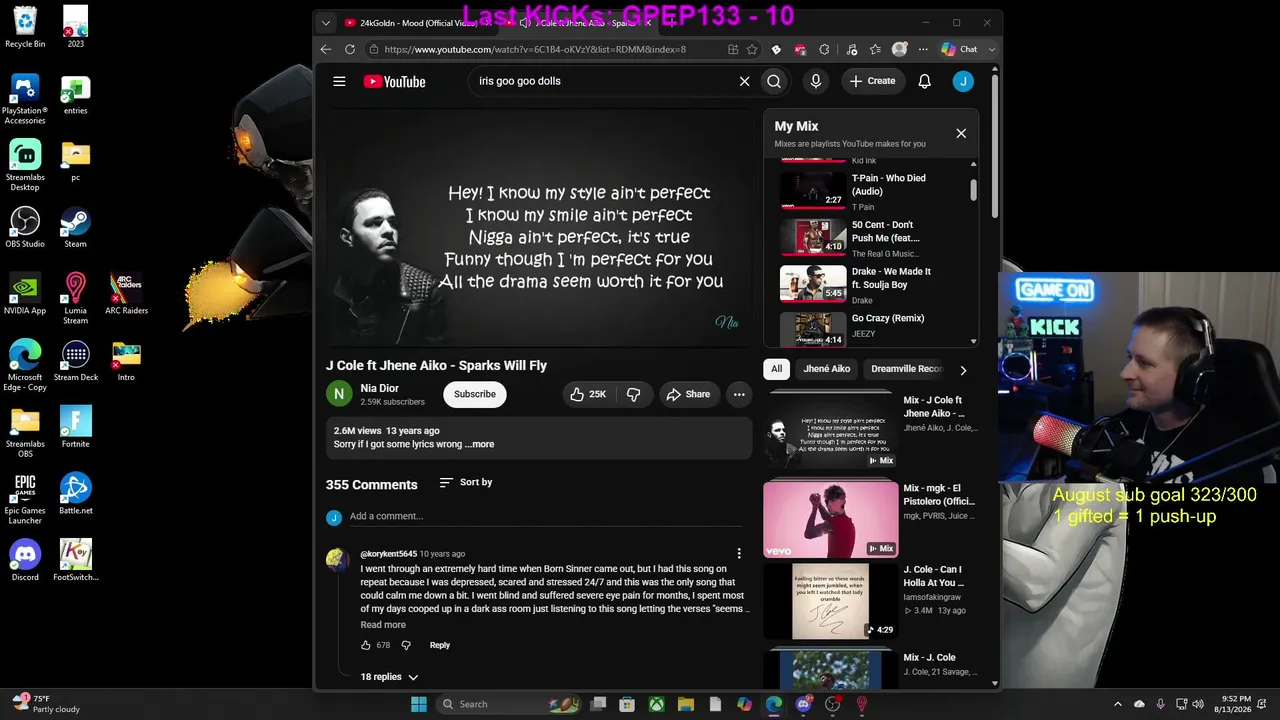The image size is (1280, 720).
Task: Run search with the magnifier button
Action: (774, 81)
